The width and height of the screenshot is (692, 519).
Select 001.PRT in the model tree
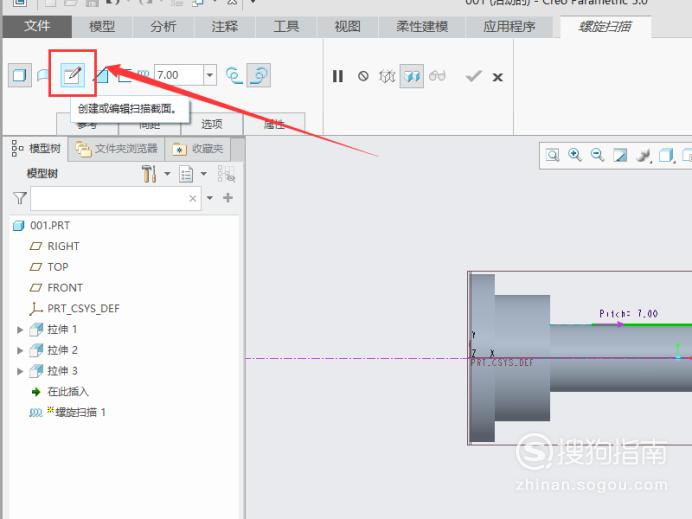41,226
